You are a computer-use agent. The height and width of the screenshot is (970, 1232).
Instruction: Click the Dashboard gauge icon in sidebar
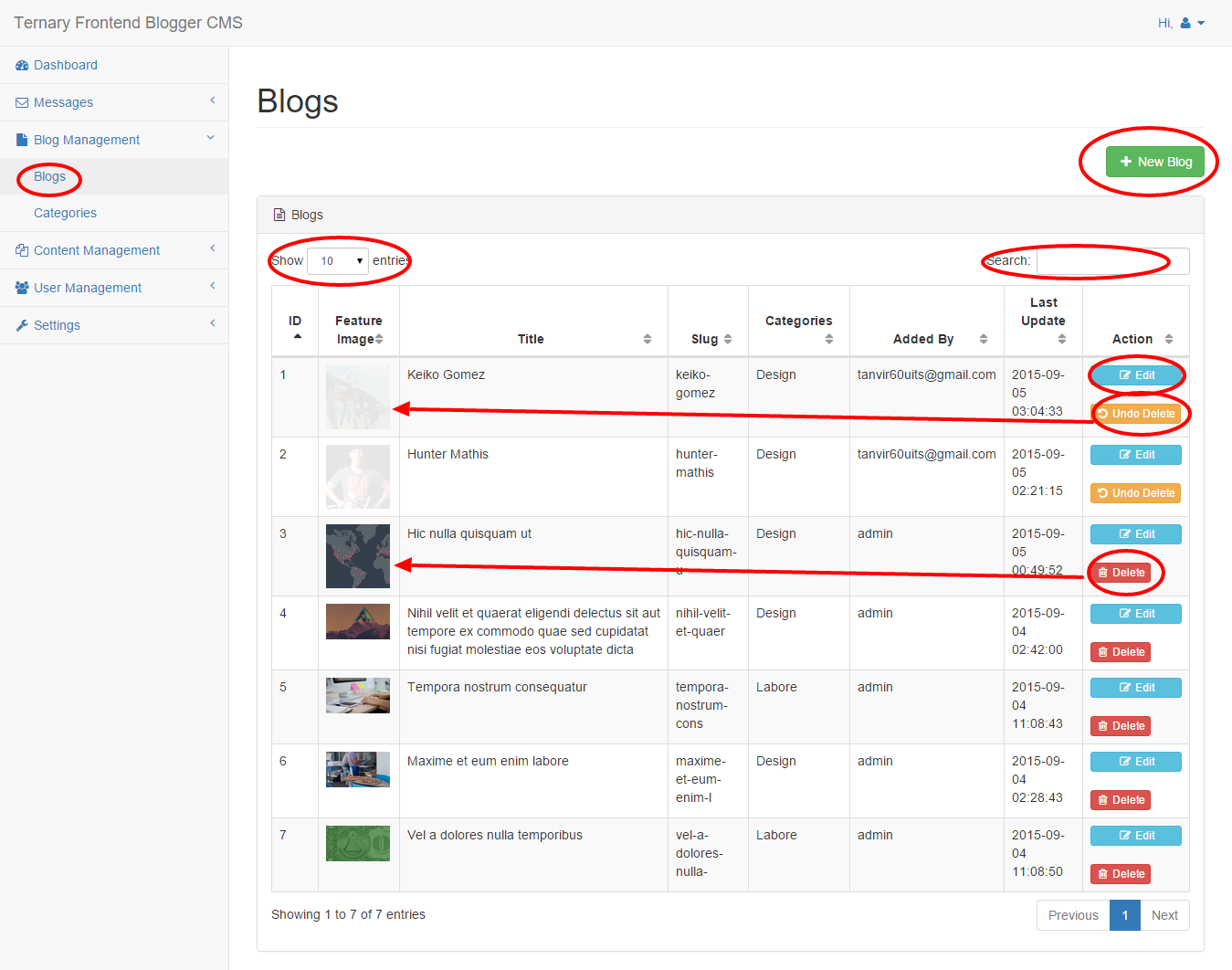(x=22, y=66)
